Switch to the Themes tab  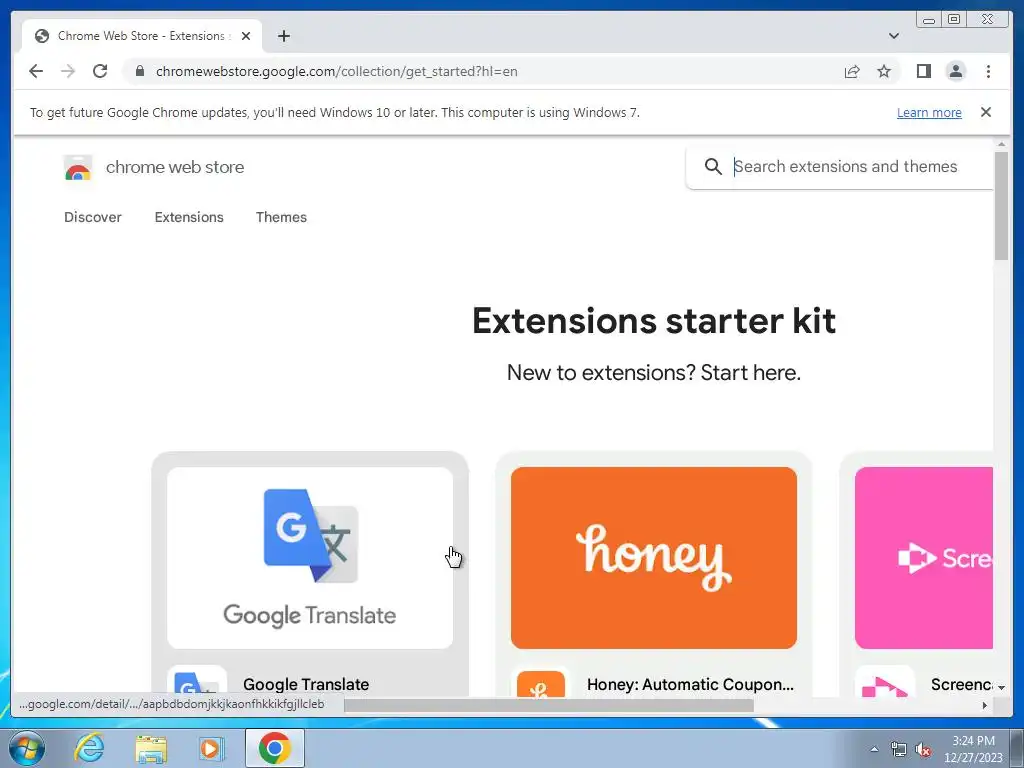(x=281, y=217)
